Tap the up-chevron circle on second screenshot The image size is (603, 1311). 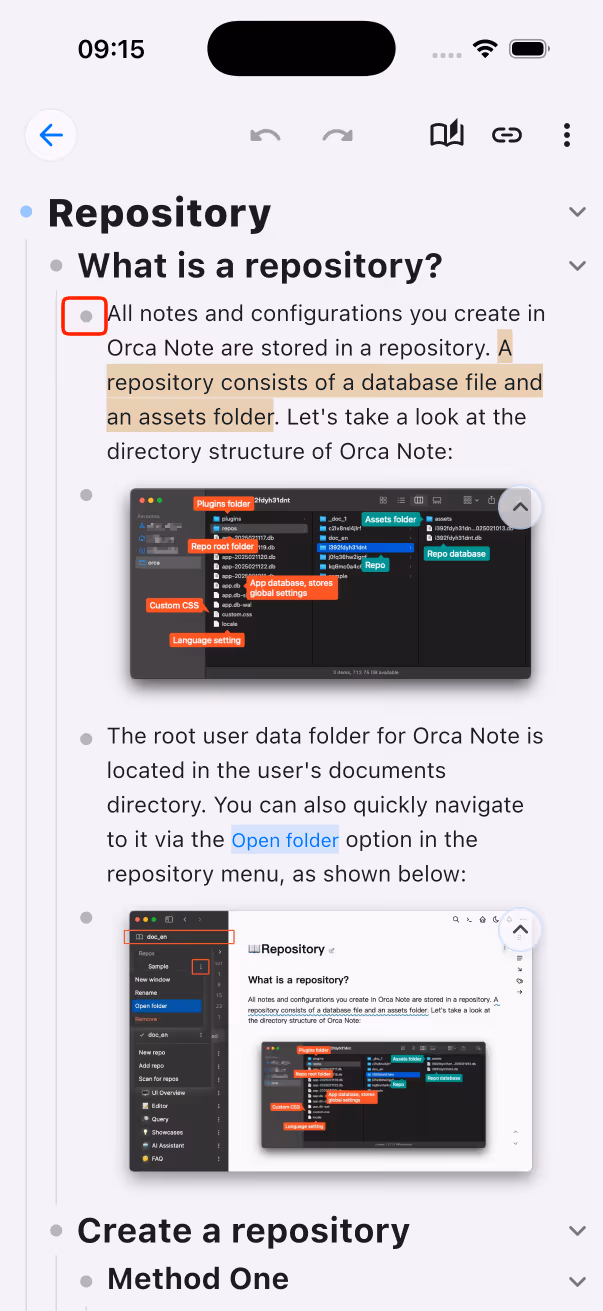click(x=520, y=930)
